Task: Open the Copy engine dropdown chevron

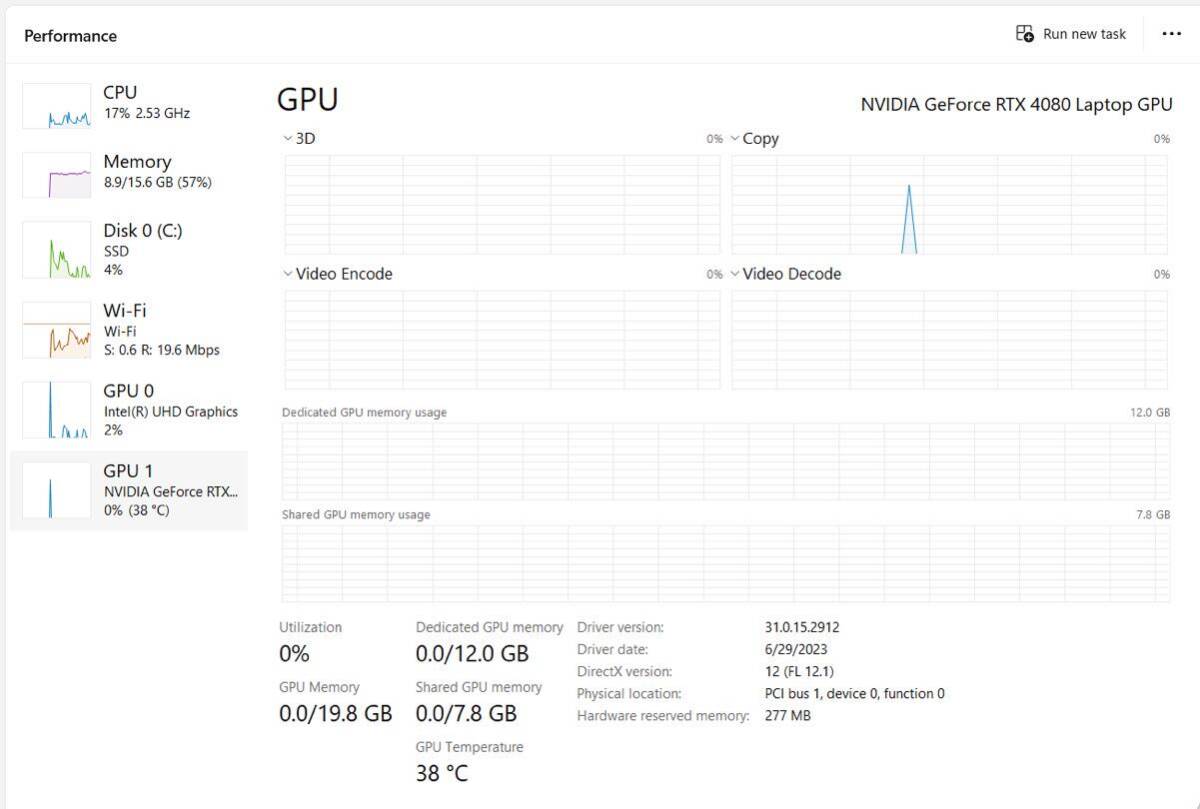Action: [x=735, y=139]
